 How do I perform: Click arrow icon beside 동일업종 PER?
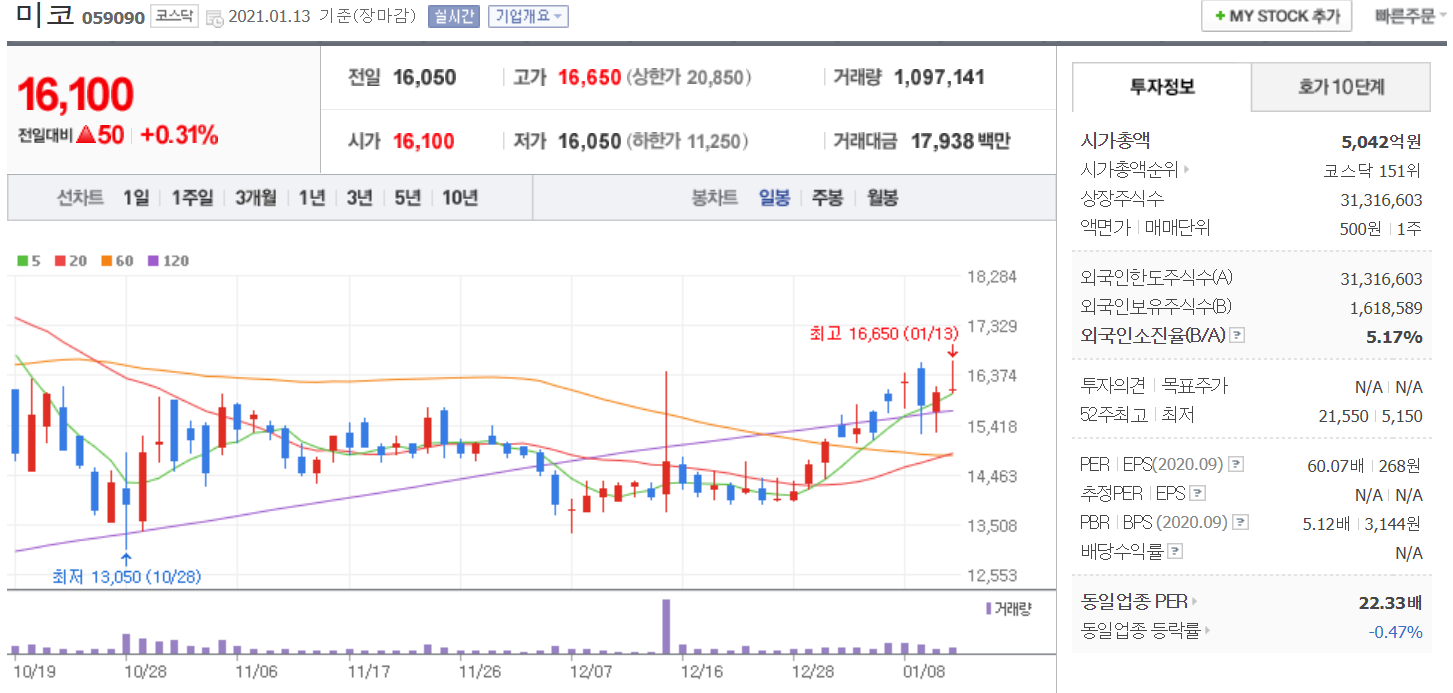point(1194,602)
